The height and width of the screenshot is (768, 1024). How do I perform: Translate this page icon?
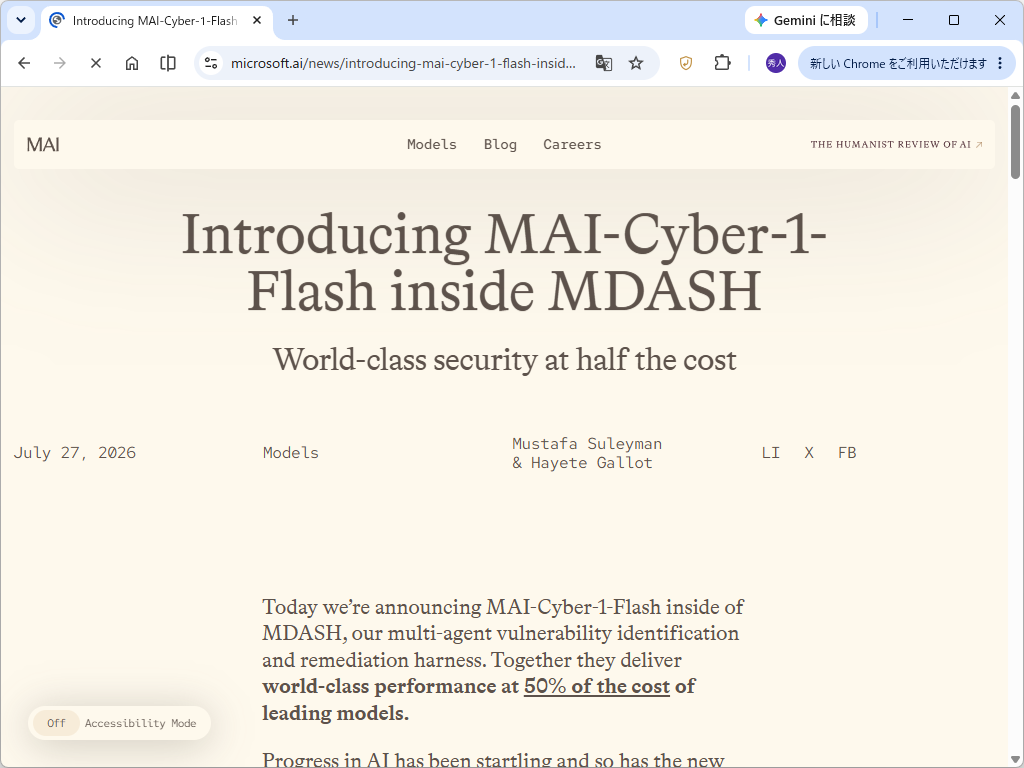(x=603, y=63)
